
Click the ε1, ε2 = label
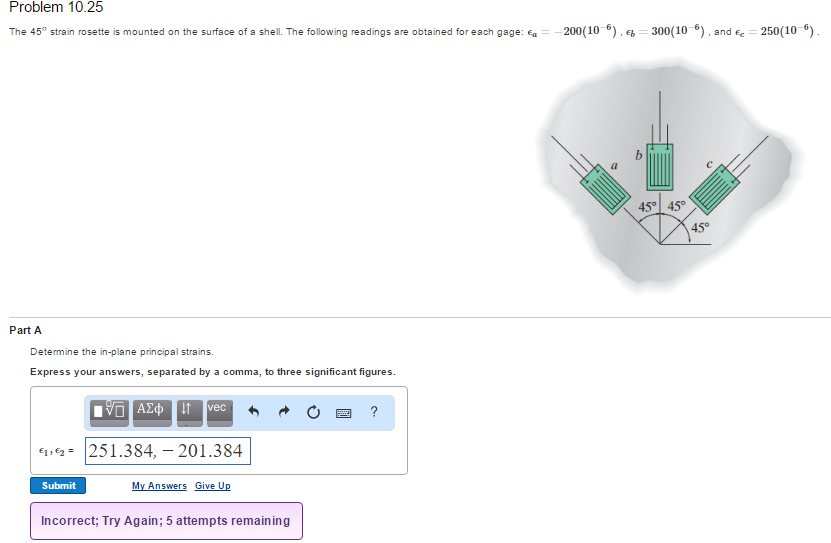click(x=56, y=451)
